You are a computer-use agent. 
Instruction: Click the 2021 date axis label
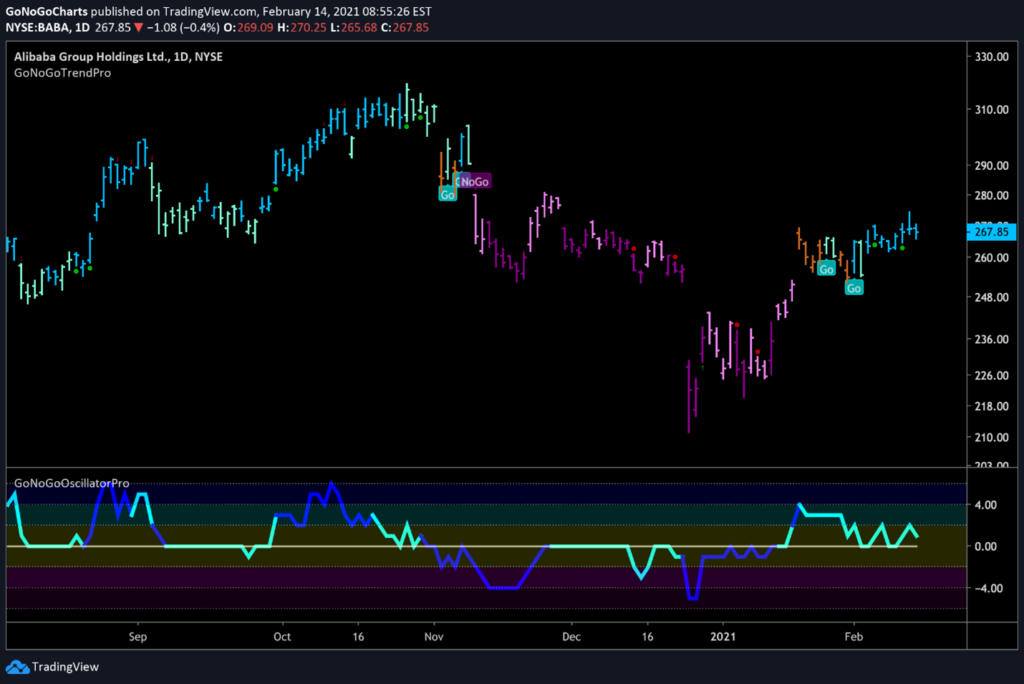723,636
